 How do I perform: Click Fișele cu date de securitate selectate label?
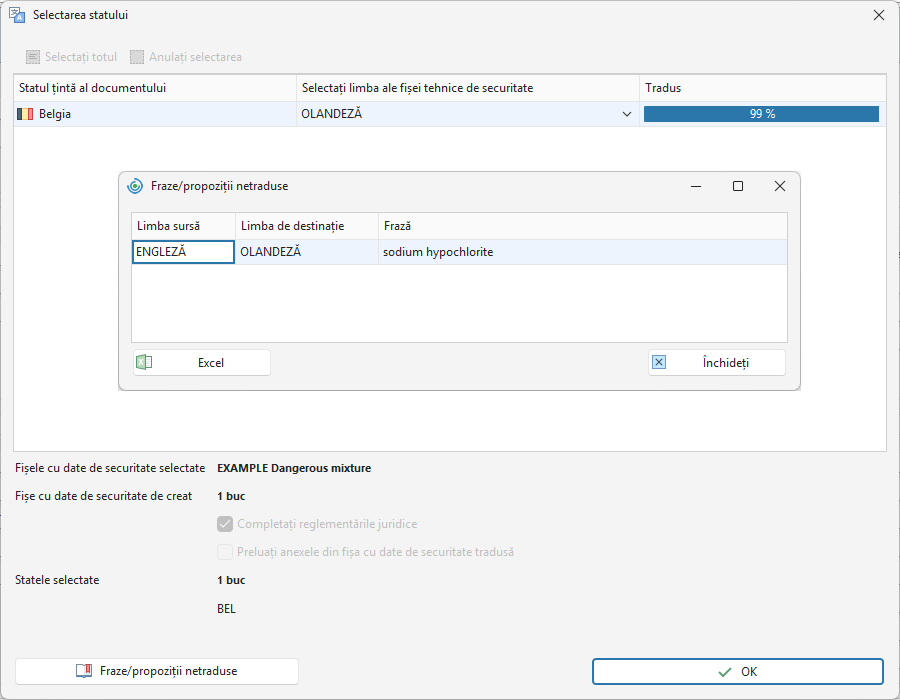[110, 468]
